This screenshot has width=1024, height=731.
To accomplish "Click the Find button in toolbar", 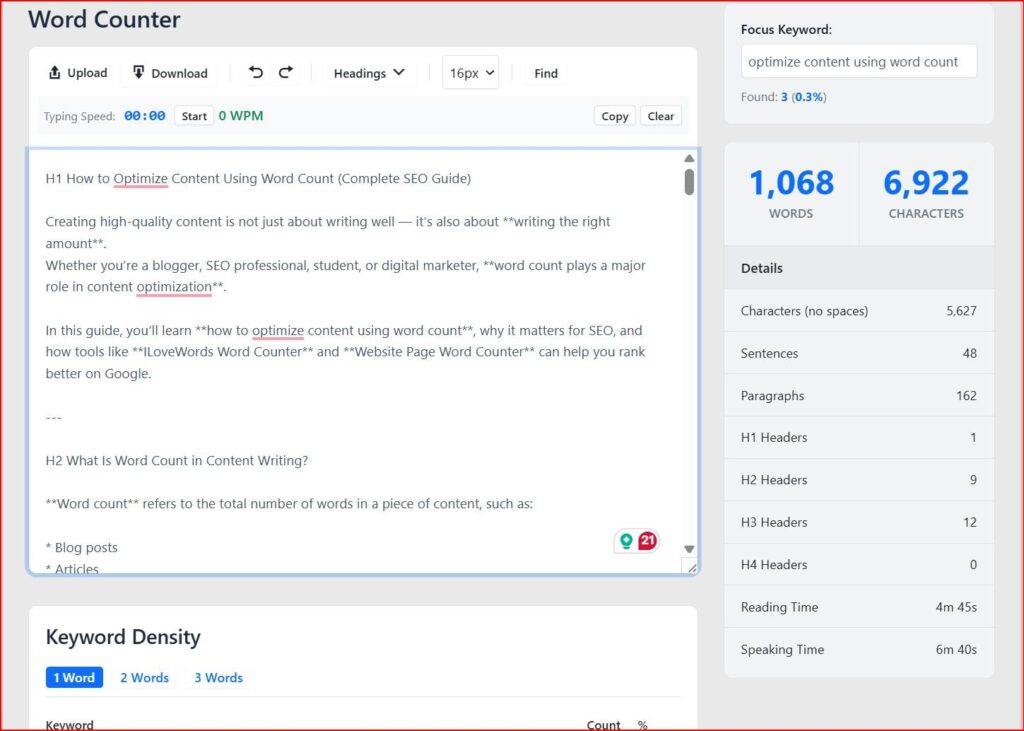I will coord(546,73).
